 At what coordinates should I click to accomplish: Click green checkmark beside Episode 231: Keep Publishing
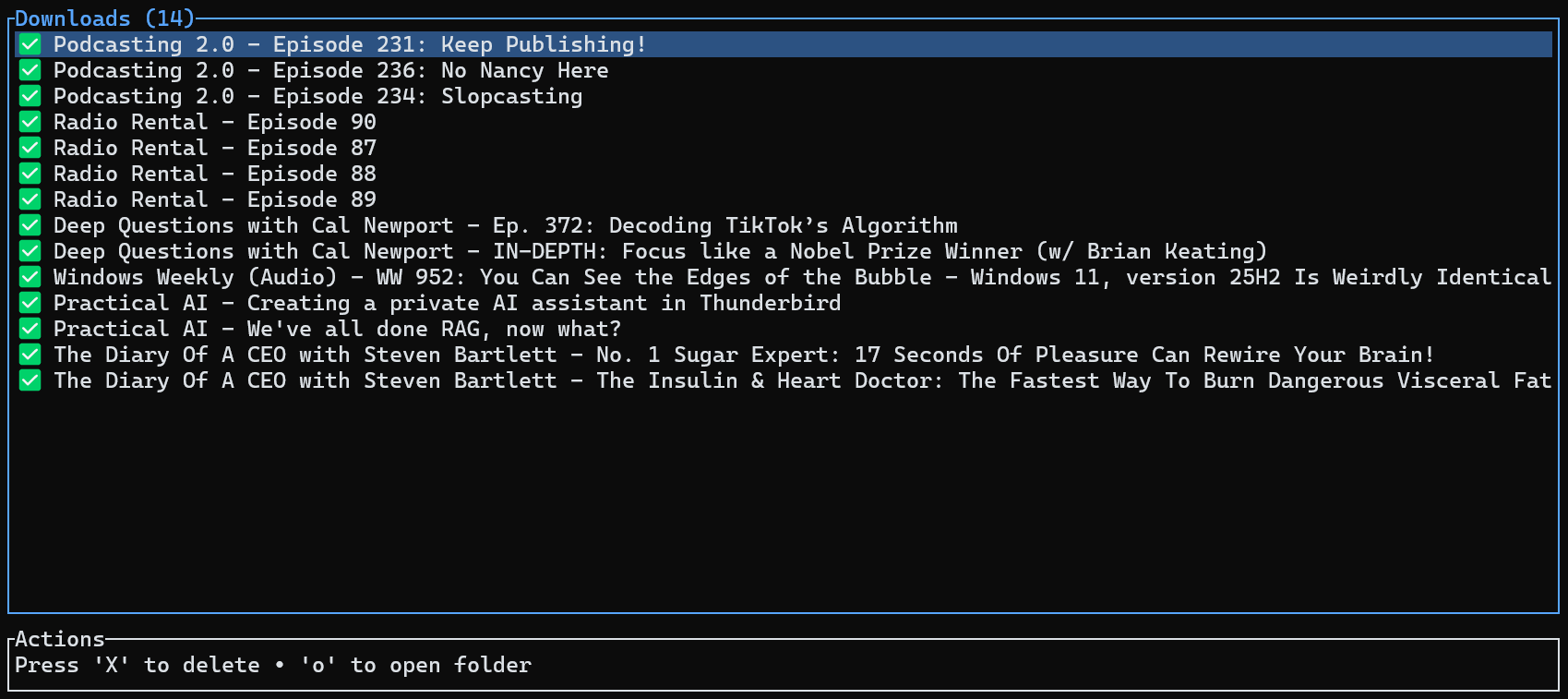point(30,44)
